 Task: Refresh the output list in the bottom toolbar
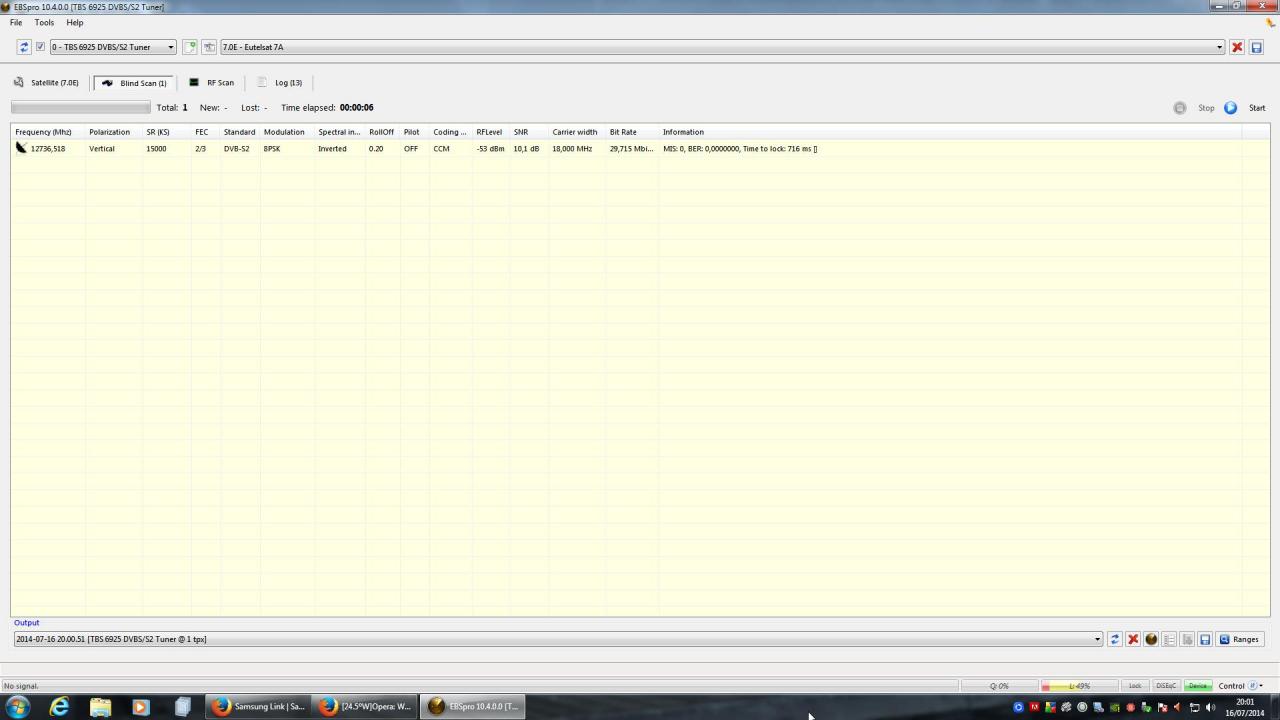point(1115,639)
